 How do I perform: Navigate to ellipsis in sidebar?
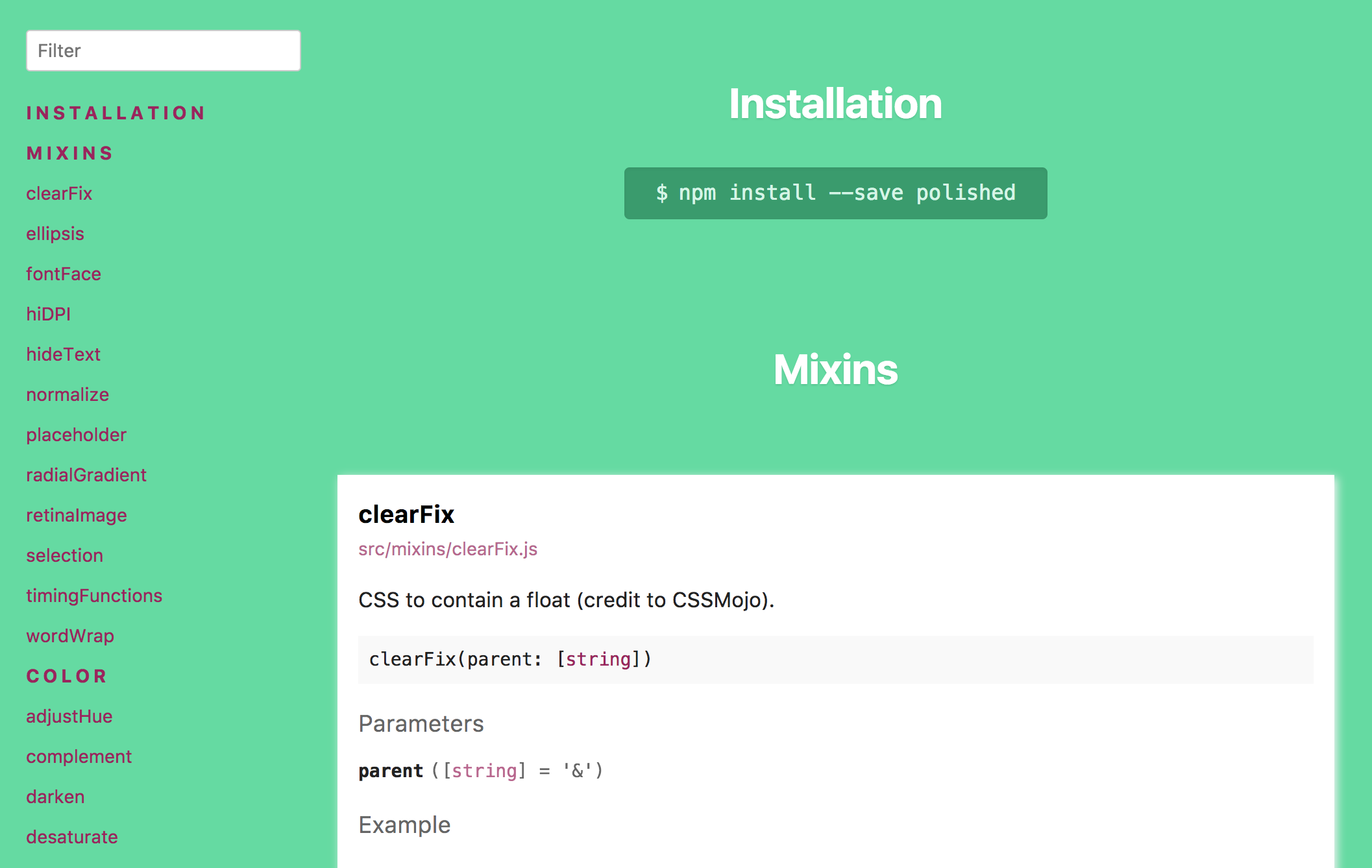(55, 234)
